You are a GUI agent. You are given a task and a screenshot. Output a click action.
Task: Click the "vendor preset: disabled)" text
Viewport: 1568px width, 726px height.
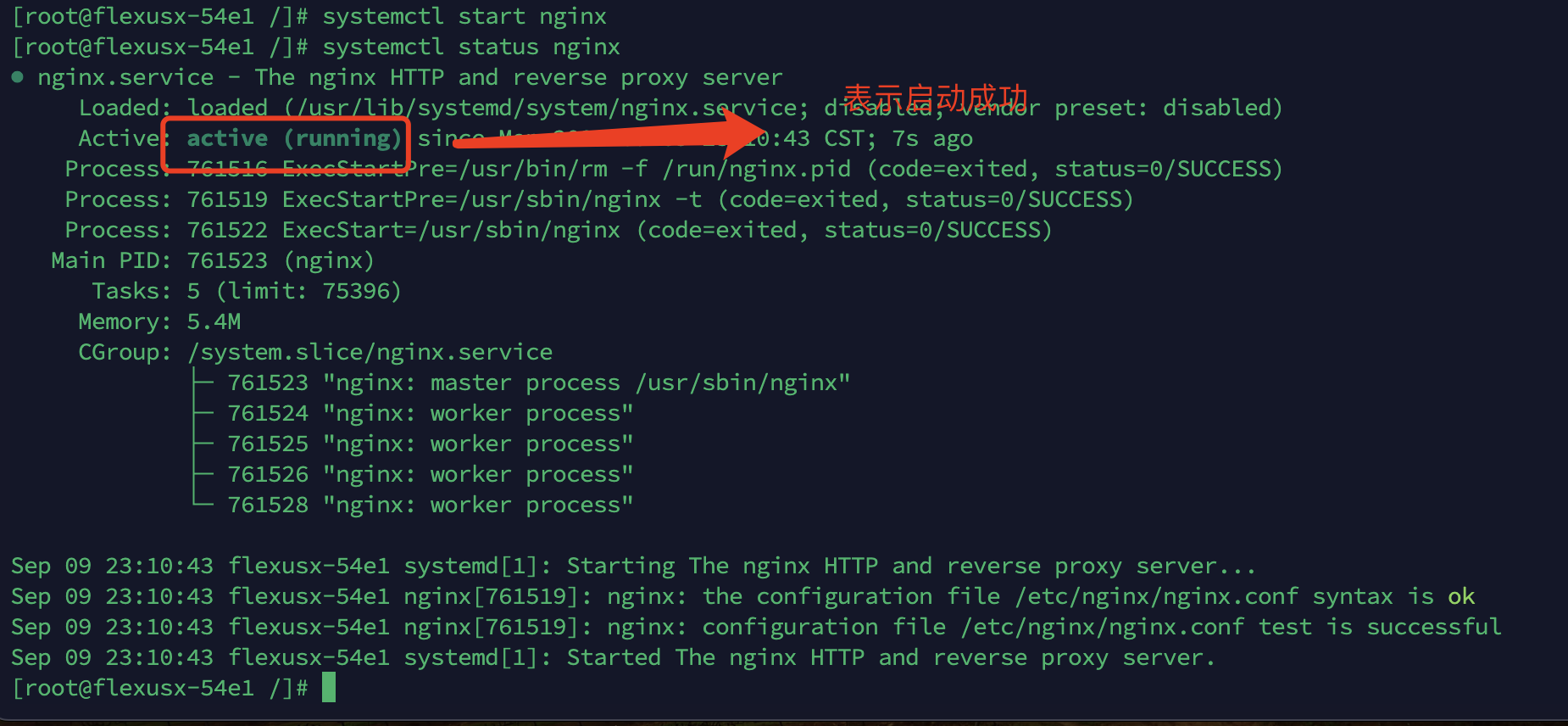[x=1120, y=108]
